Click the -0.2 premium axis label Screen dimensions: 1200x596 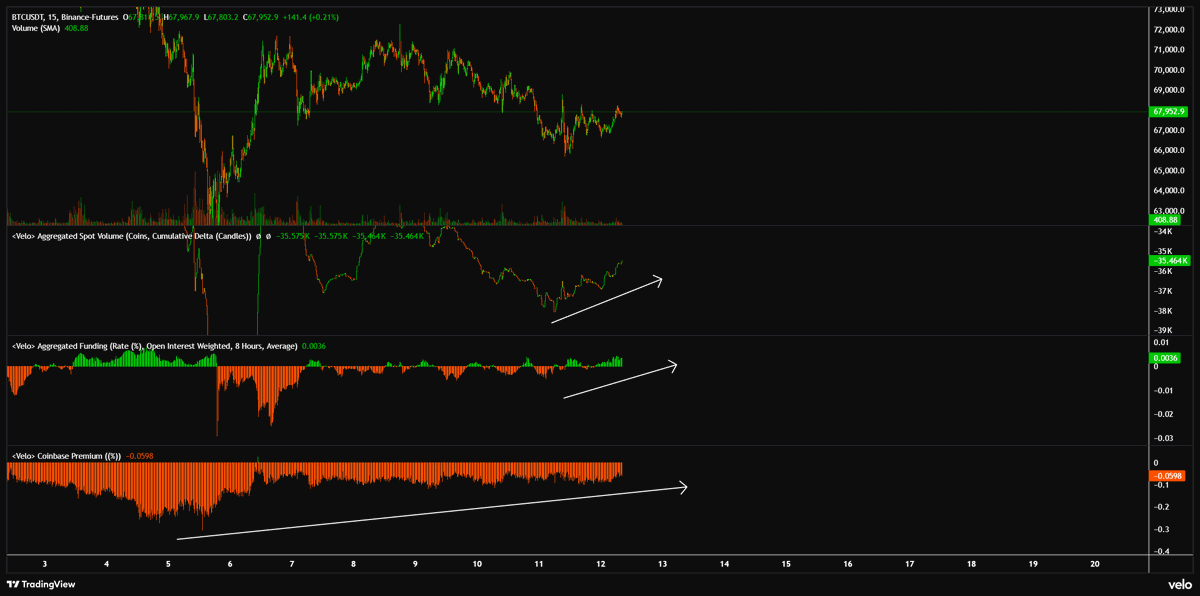pos(1160,507)
